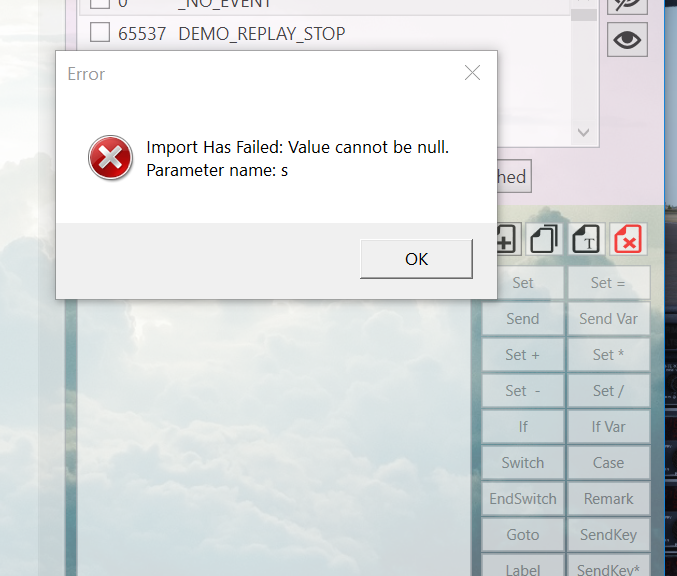Click the Send Var command button

click(x=608, y=319)
